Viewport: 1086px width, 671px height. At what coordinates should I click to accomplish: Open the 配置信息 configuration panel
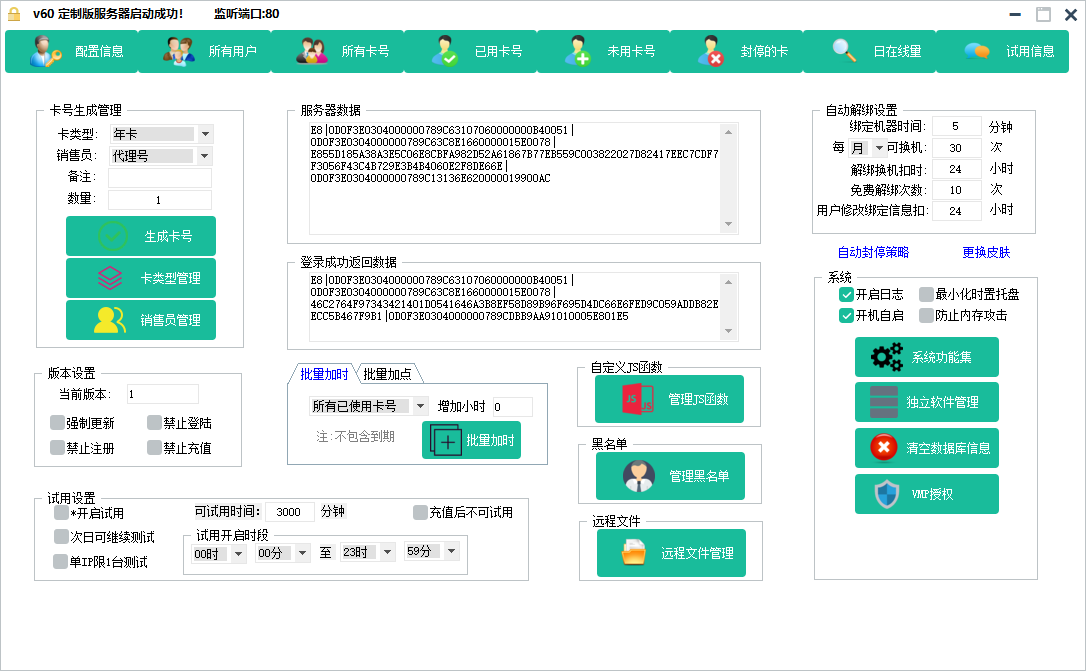coord(100,50)
